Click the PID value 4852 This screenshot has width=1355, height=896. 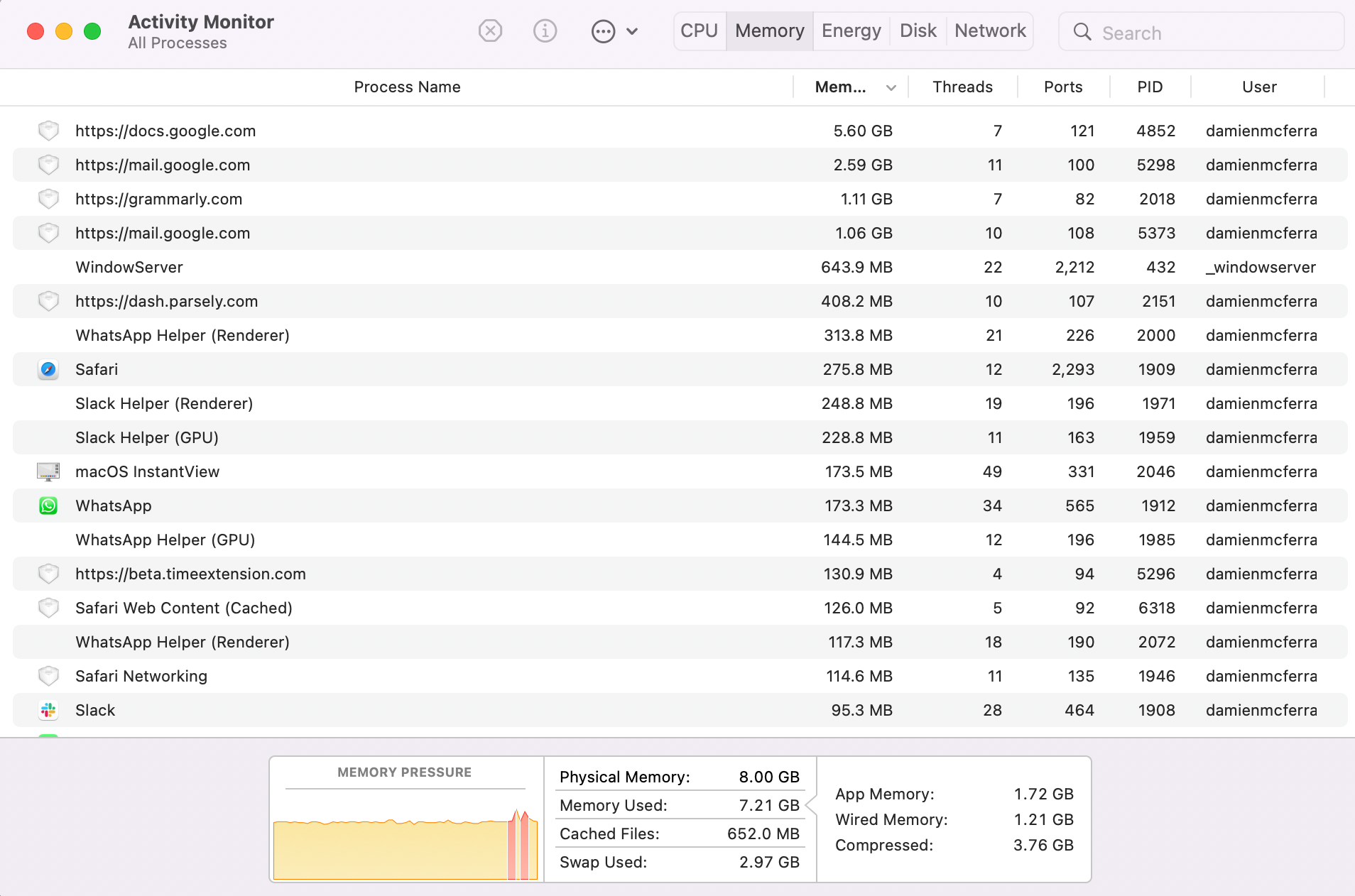1156,131
